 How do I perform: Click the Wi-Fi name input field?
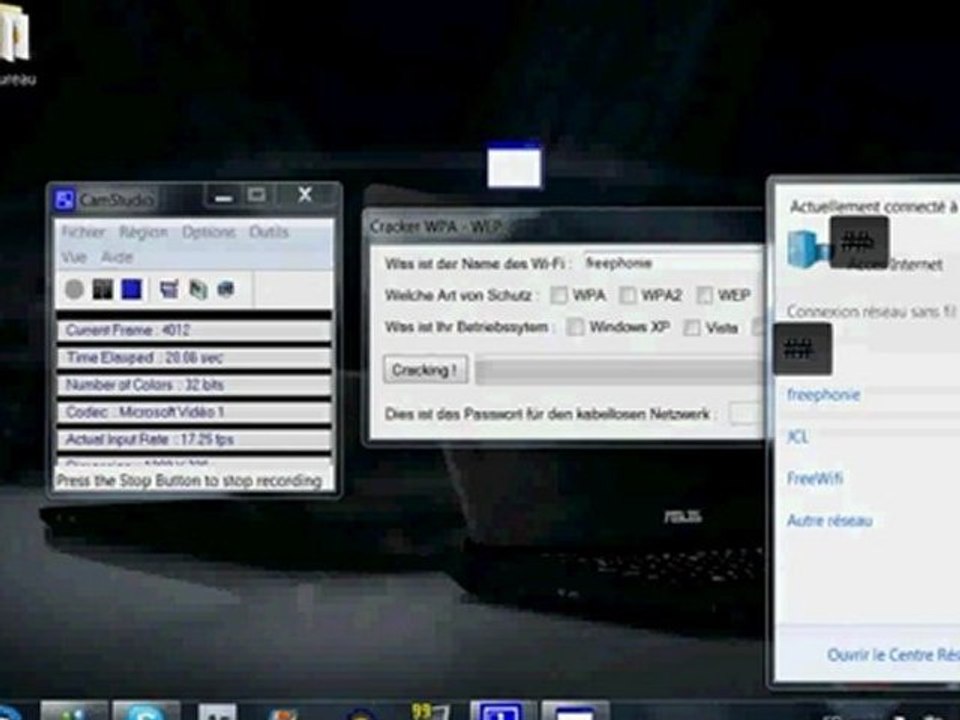(x=673, y=263)
